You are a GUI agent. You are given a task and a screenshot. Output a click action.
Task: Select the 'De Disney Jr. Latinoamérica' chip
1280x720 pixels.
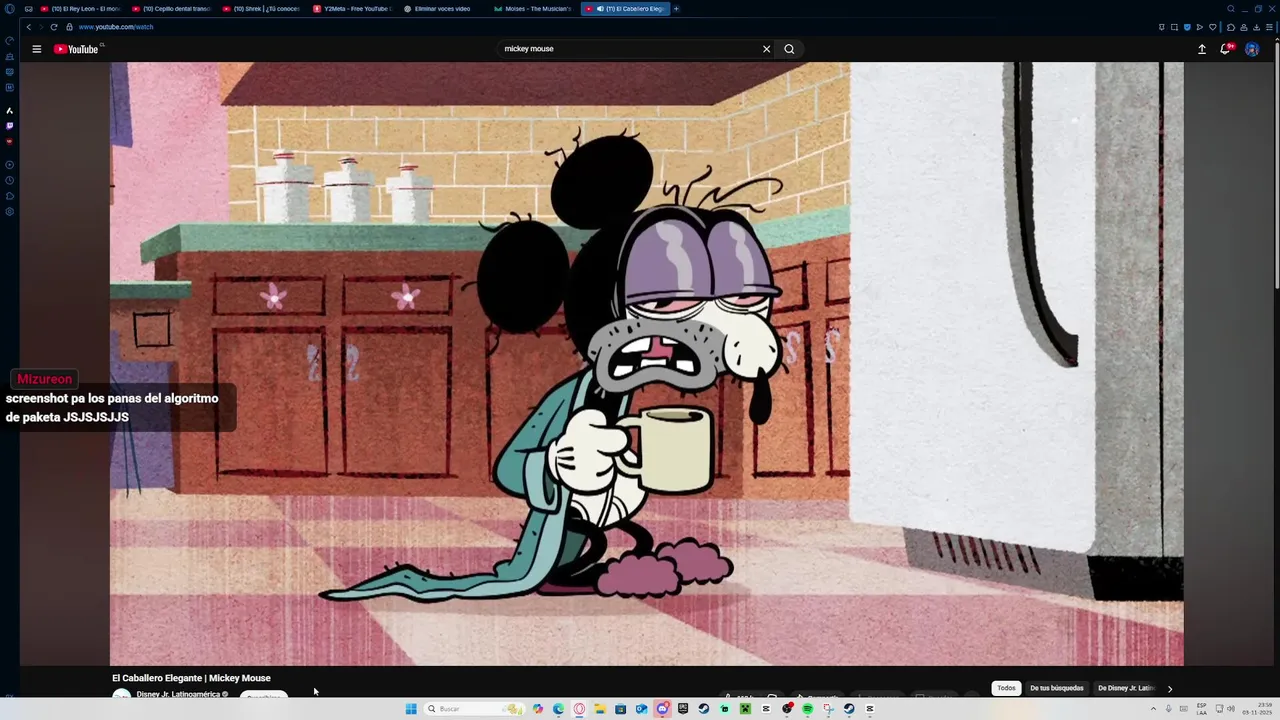[1126, 688]
